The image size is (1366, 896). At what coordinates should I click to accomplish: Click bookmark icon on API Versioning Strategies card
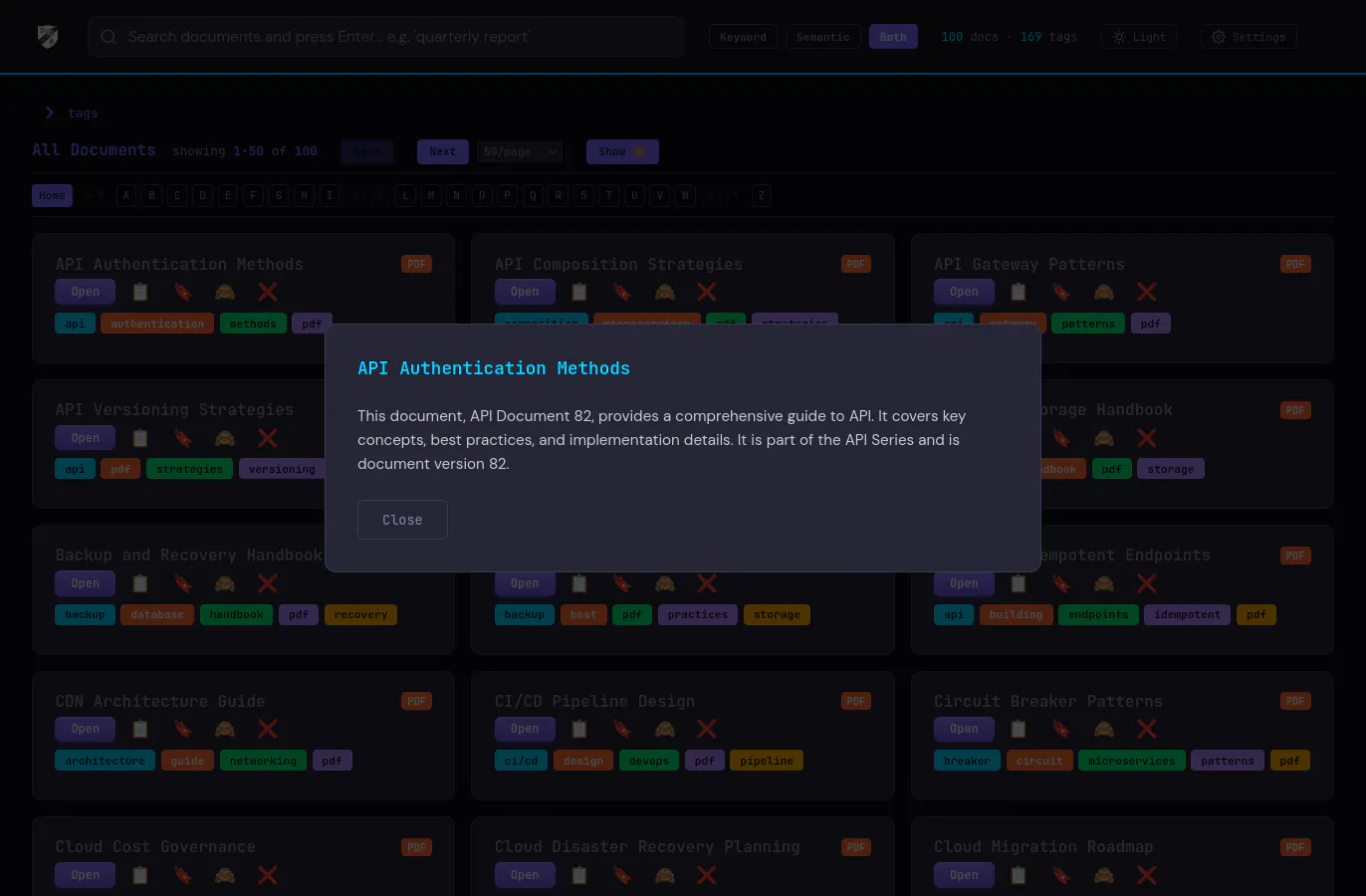click(183, 438)
